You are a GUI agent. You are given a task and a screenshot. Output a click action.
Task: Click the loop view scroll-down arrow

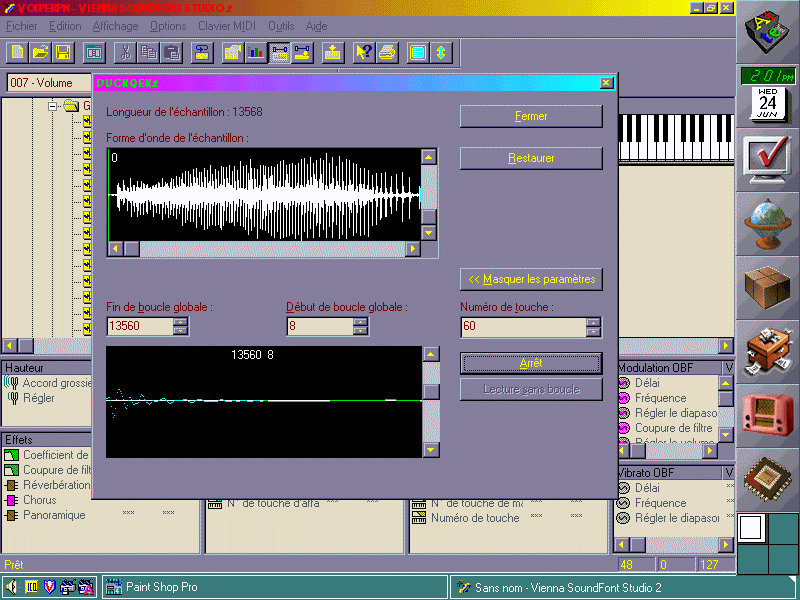point(431,450)
